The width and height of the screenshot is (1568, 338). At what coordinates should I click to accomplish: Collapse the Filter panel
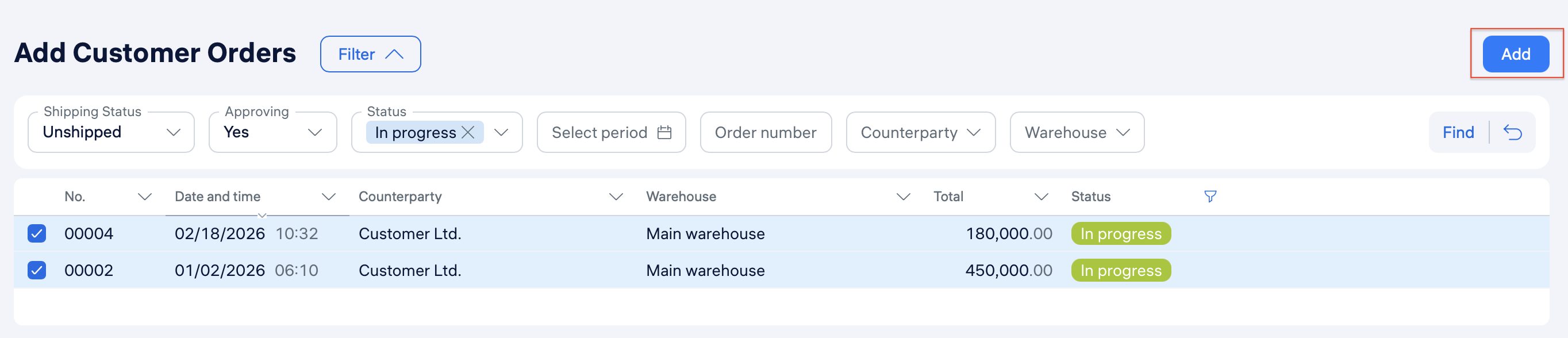370,54
